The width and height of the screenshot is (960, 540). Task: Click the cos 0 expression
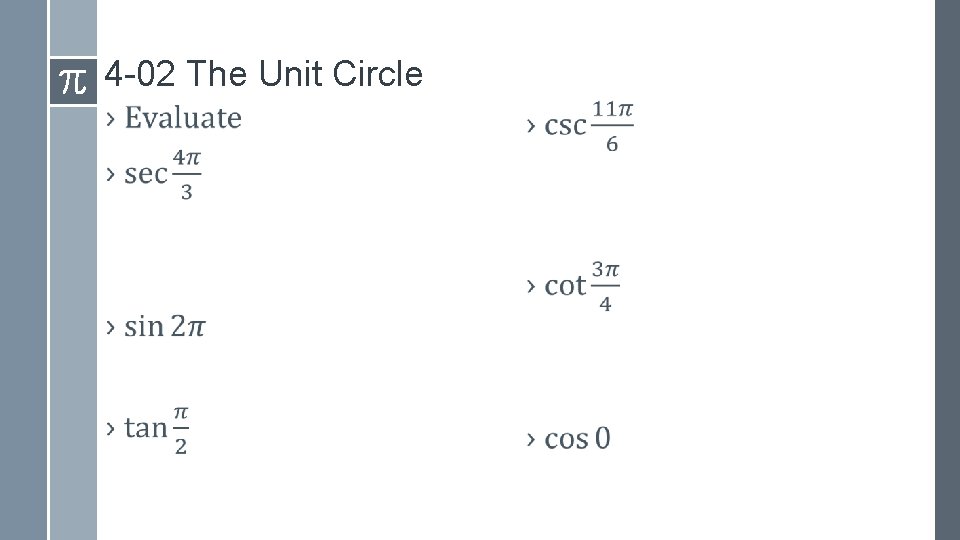click(x=577, y=438)
